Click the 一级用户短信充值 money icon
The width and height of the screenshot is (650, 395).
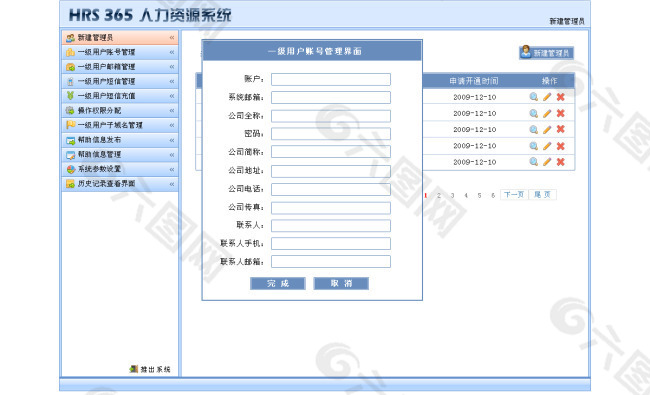click(70, 96)
